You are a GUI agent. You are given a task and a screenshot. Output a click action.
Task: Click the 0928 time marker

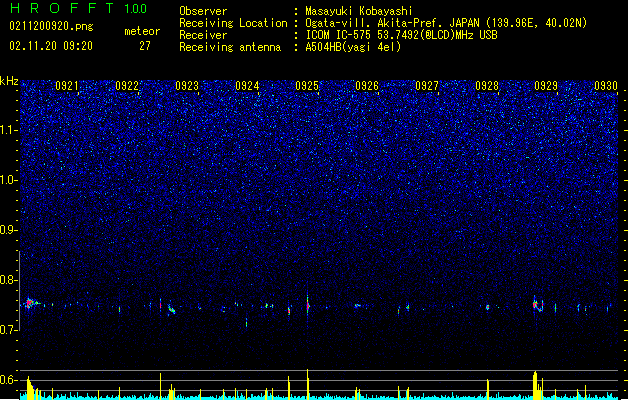pos(487,86)
